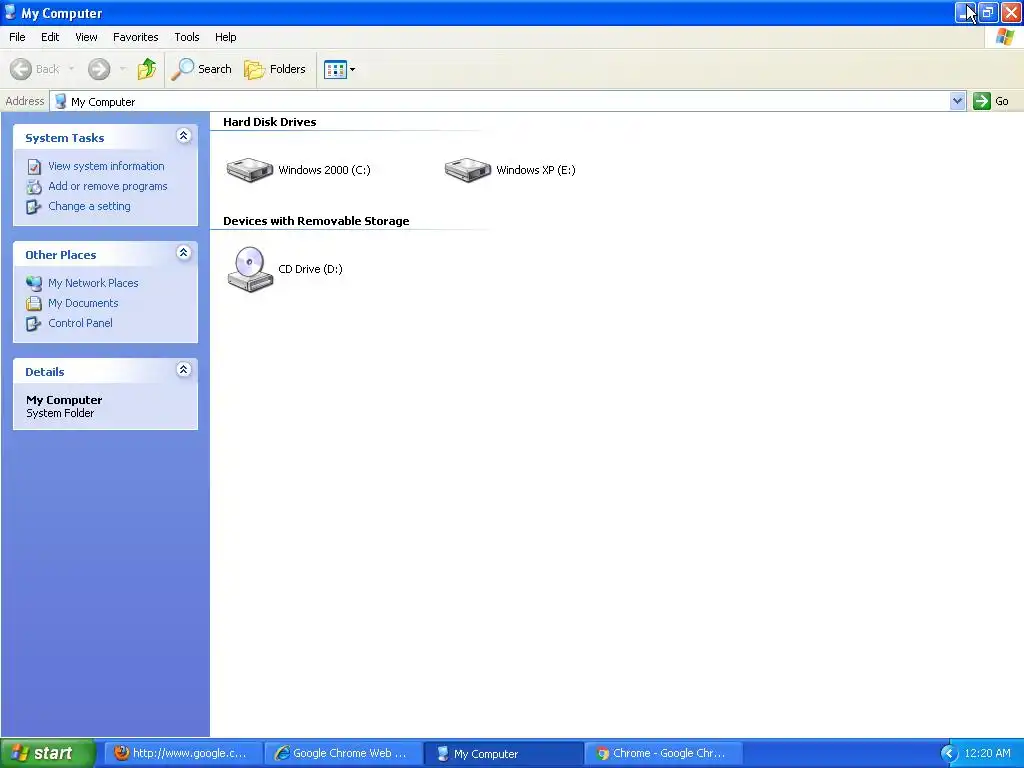Open My Network Places link
The height and width of the screenshot is (768, 1024).
click(x=93, y=283)
